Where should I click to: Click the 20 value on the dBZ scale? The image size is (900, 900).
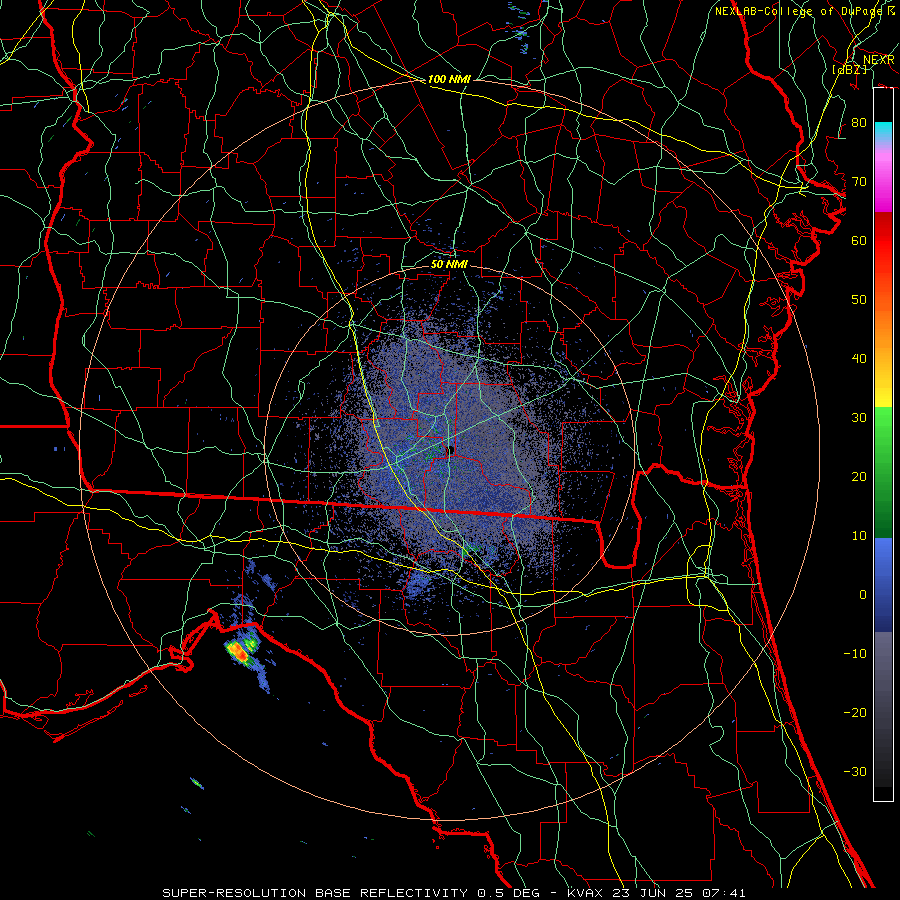coord(859,477)
